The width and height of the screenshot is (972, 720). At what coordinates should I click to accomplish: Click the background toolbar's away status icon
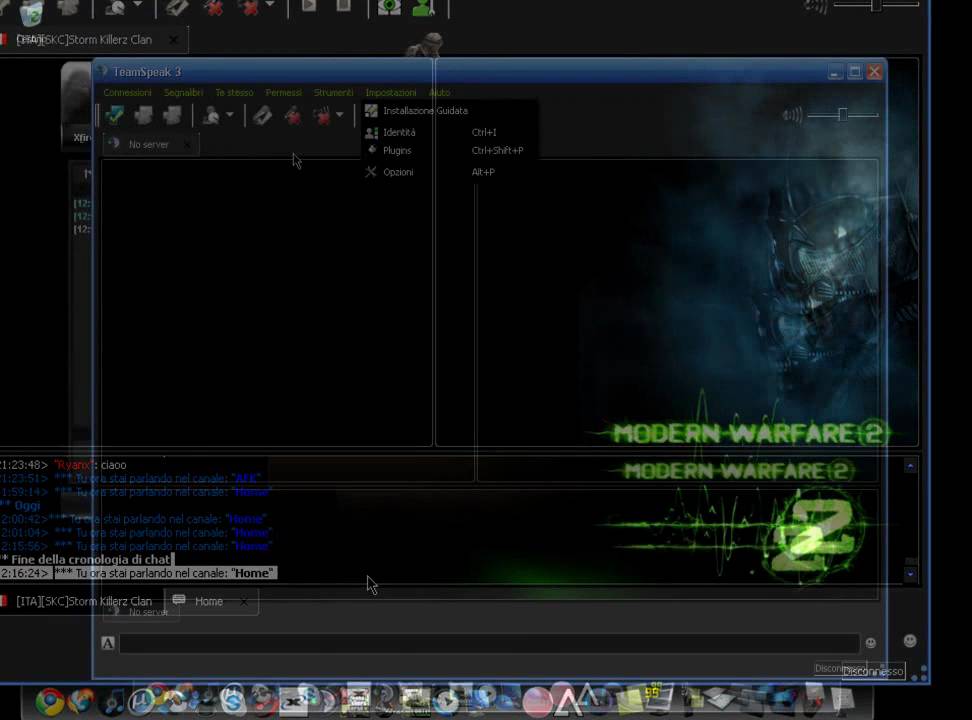[x=115, y=6]
